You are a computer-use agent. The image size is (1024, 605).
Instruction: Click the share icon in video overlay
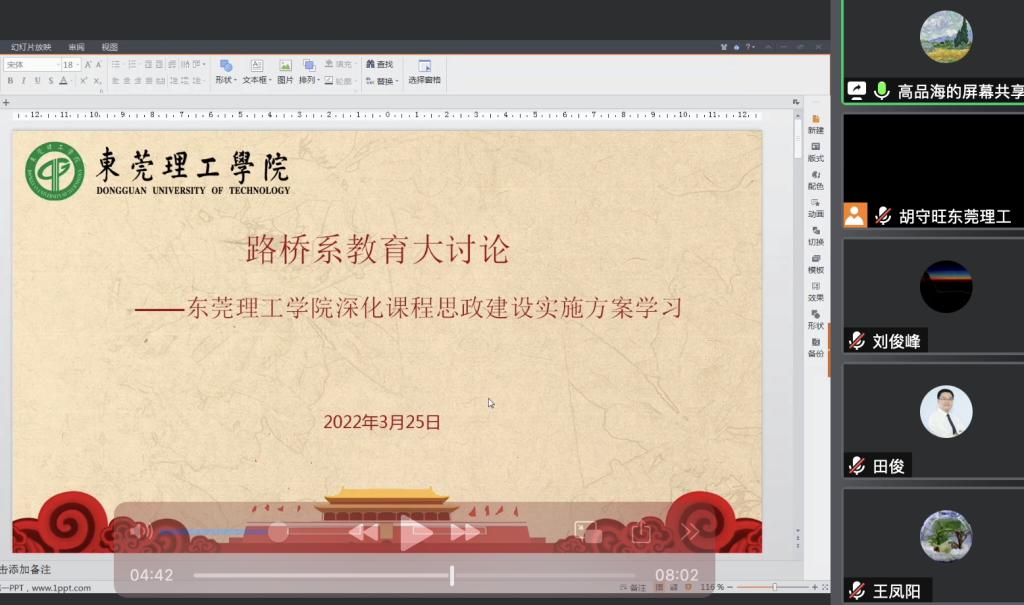click(640, 533)
